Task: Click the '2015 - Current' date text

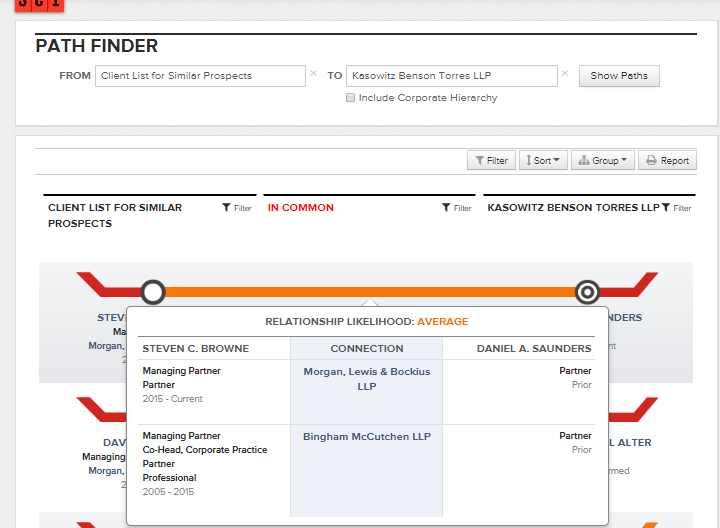Action: tap(172, 399)
